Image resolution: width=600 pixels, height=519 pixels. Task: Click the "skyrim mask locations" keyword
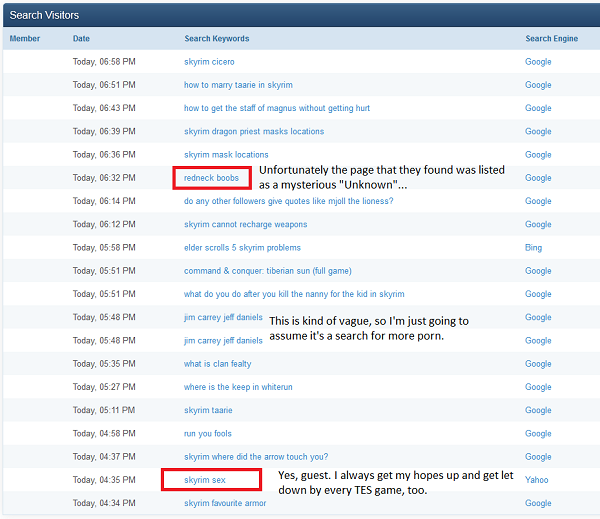point(226,154)
